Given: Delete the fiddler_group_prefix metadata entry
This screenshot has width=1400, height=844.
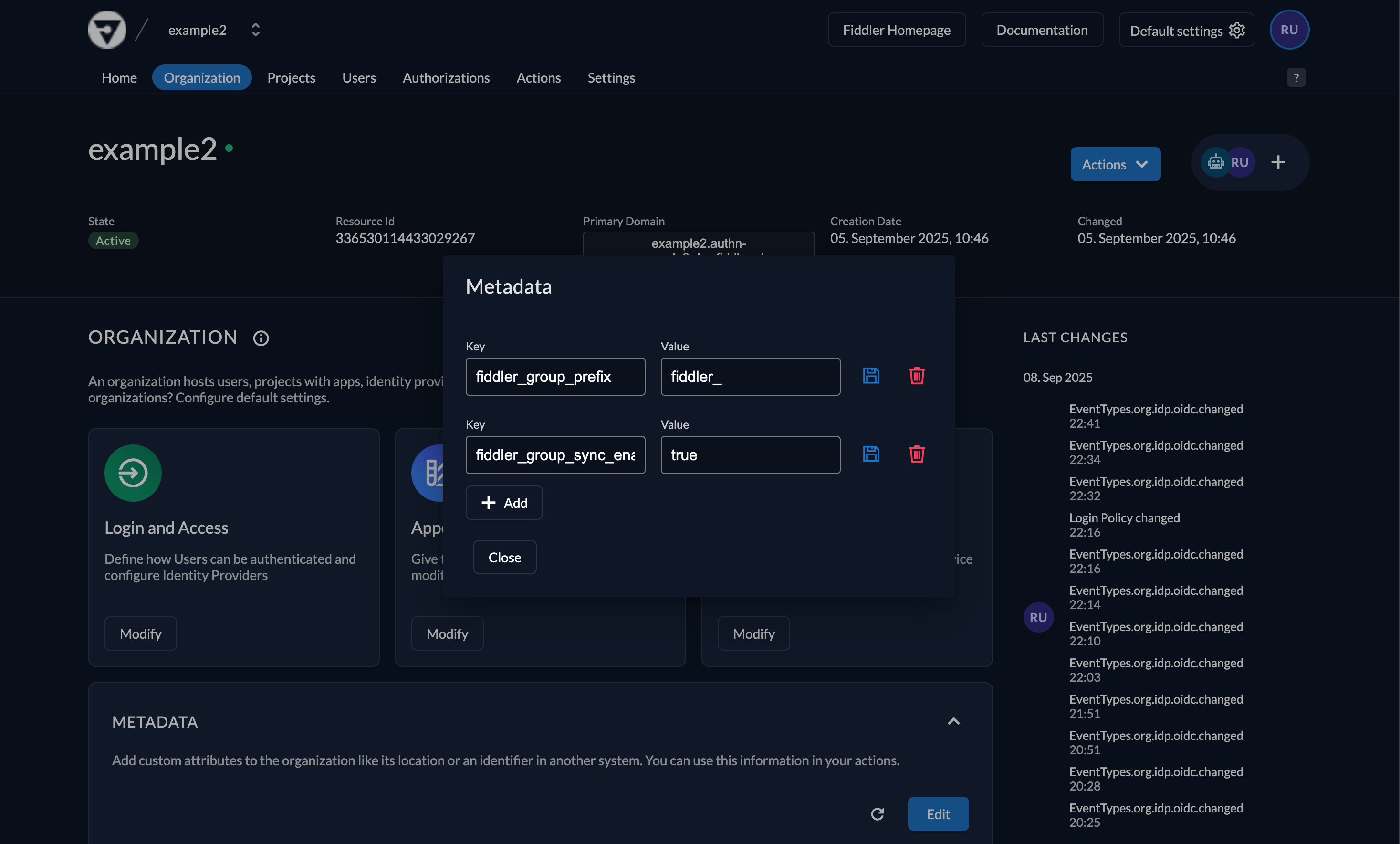Looking at the screenshot, I should pos(917,376).
